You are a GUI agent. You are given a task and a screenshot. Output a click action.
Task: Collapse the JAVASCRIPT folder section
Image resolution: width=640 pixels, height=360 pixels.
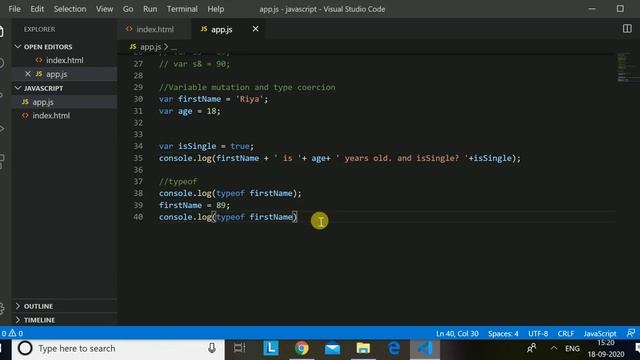pos(18,88)
